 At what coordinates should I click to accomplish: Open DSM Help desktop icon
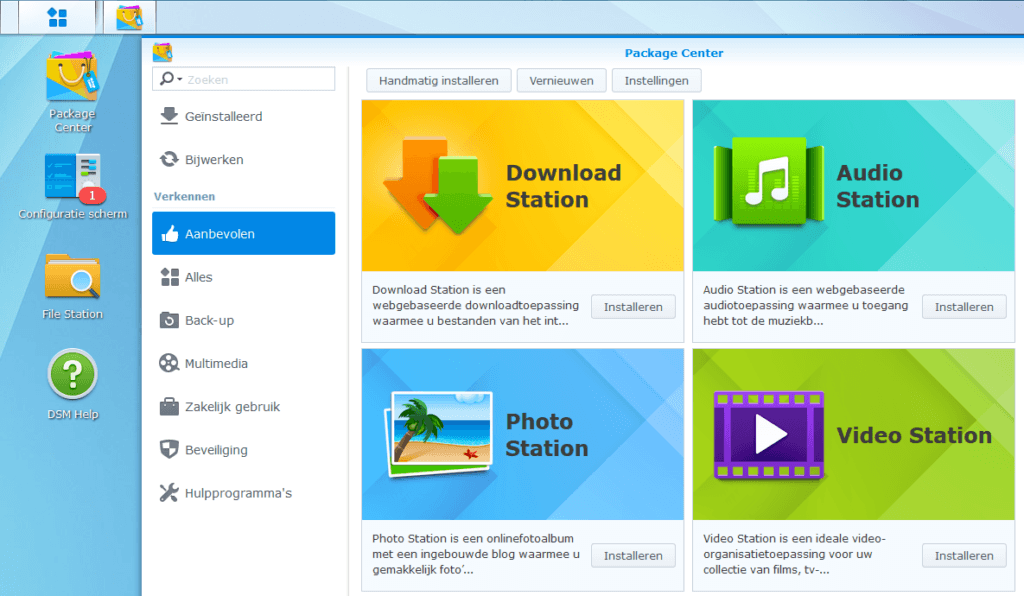click(72, 384)
